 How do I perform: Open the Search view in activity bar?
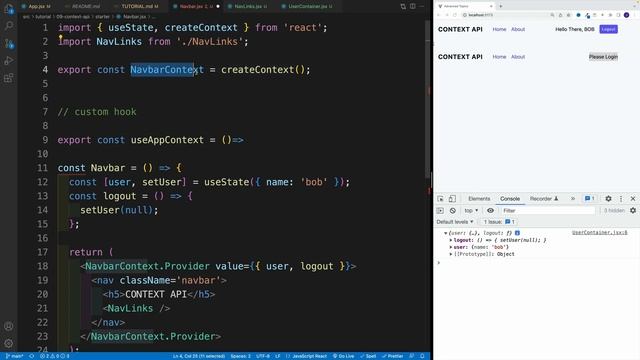(9, 26)
